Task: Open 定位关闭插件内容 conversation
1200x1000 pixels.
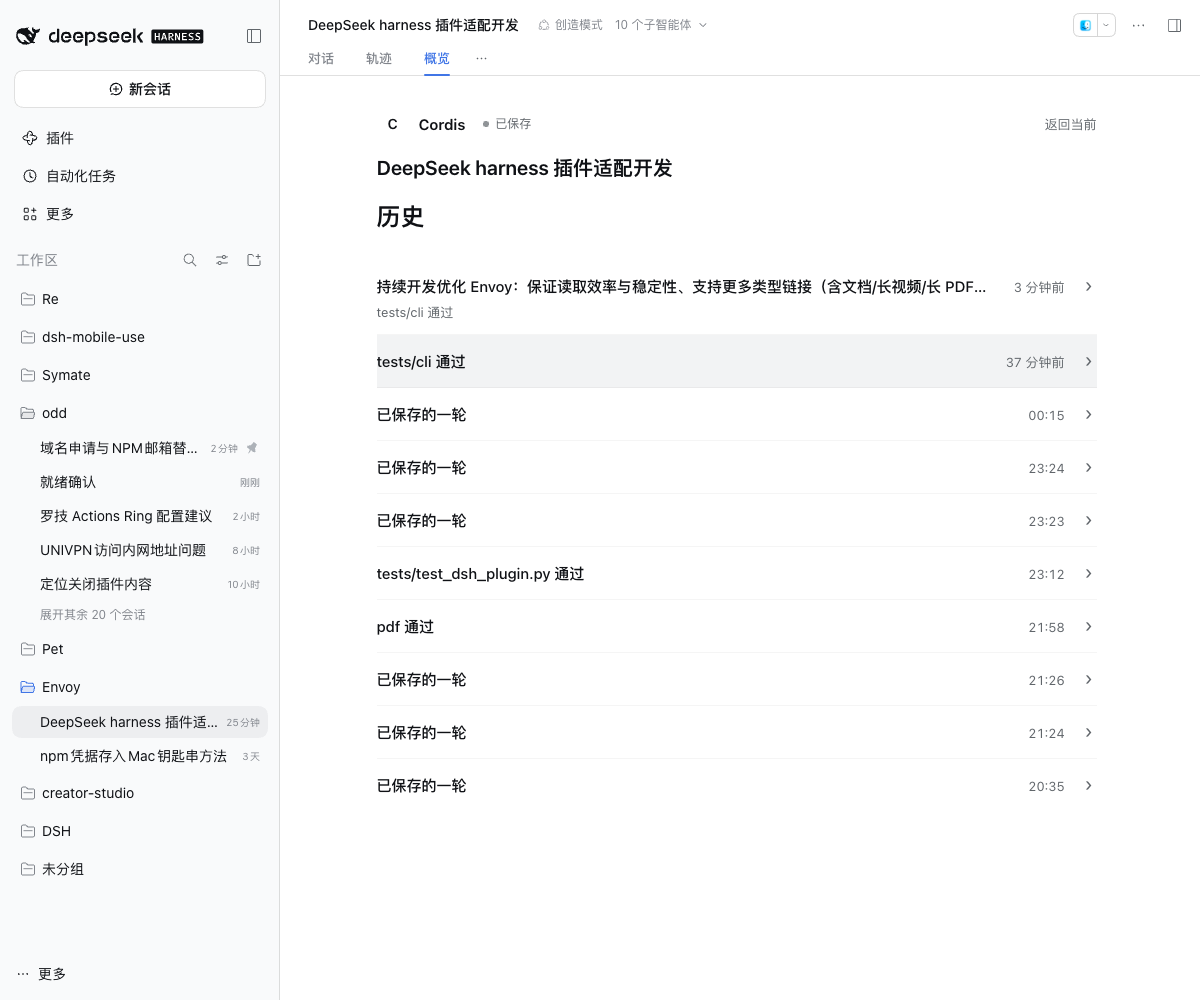Action: pyautogui.click(x=140, y=584)
